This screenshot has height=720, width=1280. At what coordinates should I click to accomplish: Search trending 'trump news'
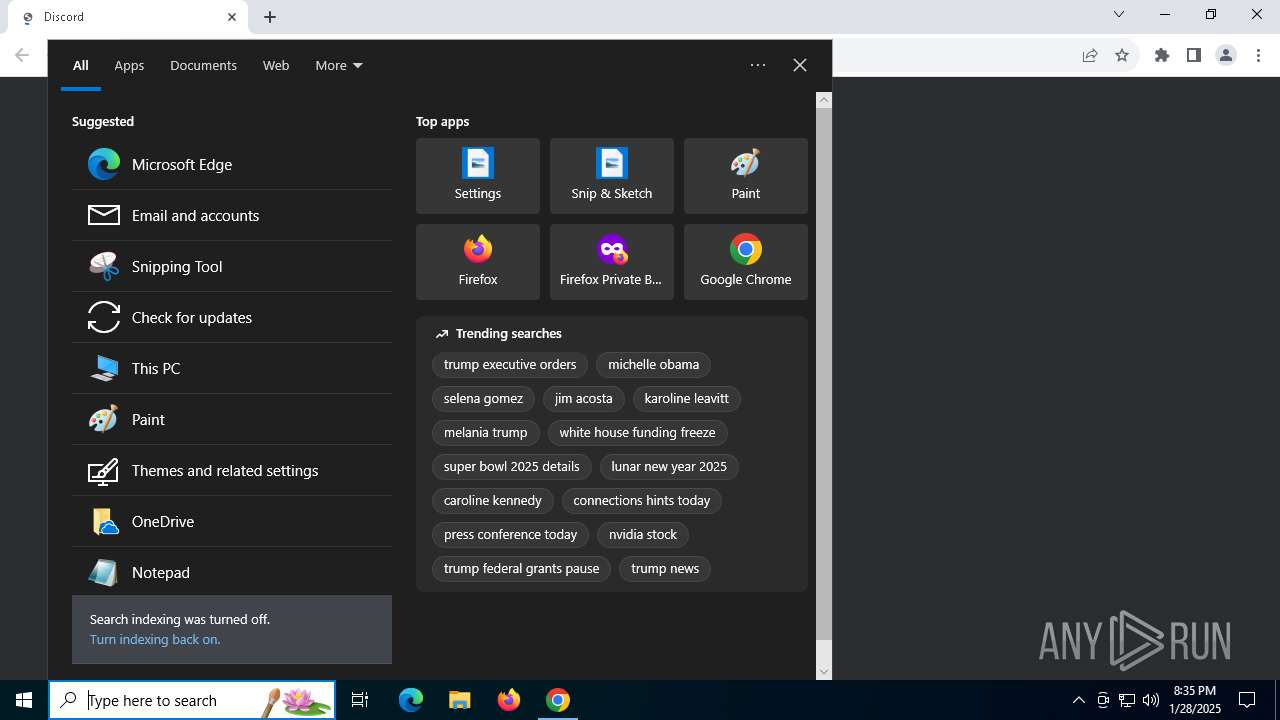click(x=665, y=568)
